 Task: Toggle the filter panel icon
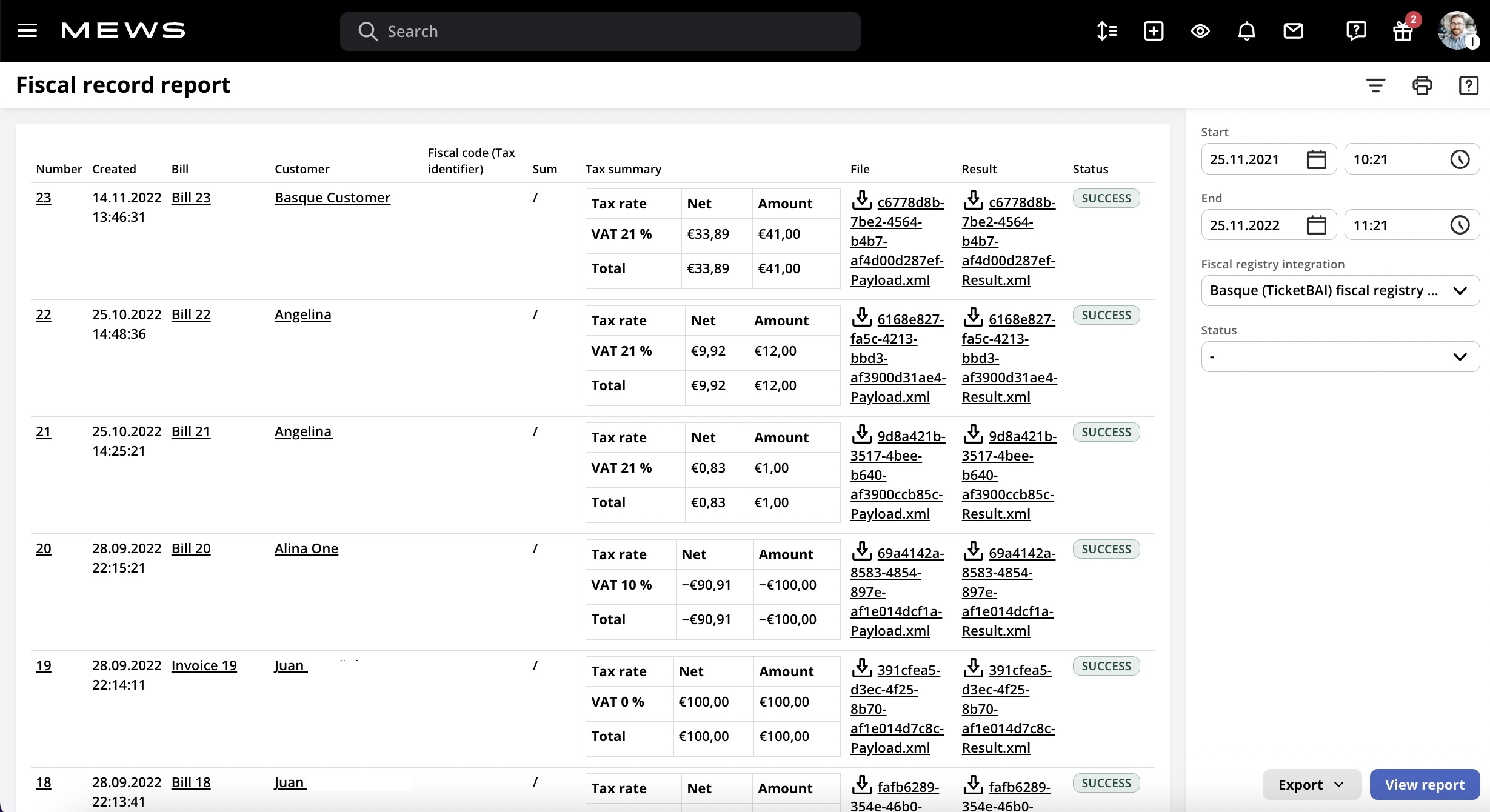1375,85
